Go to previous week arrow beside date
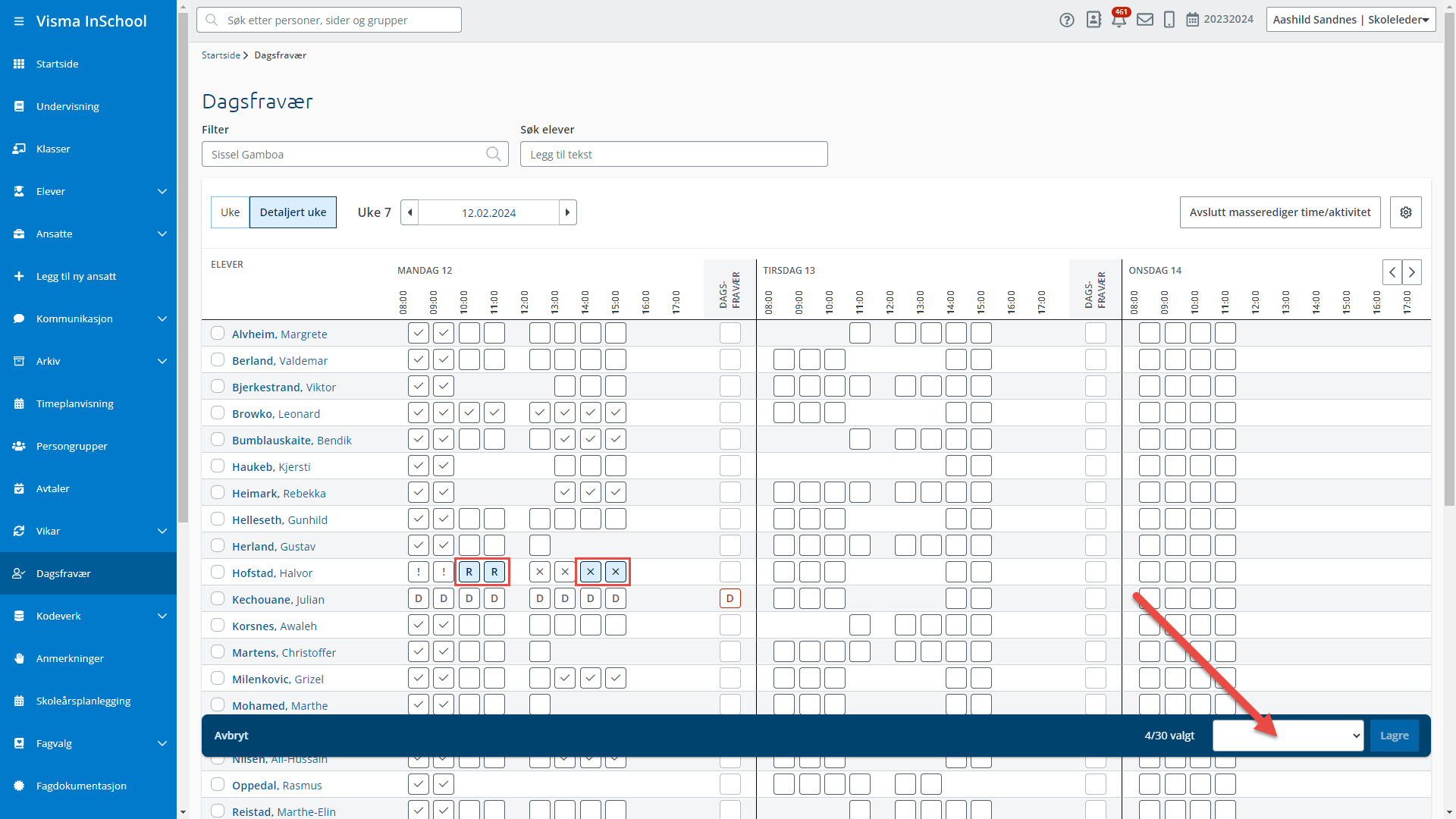1456x819 pixels. [x=409, y=212]
